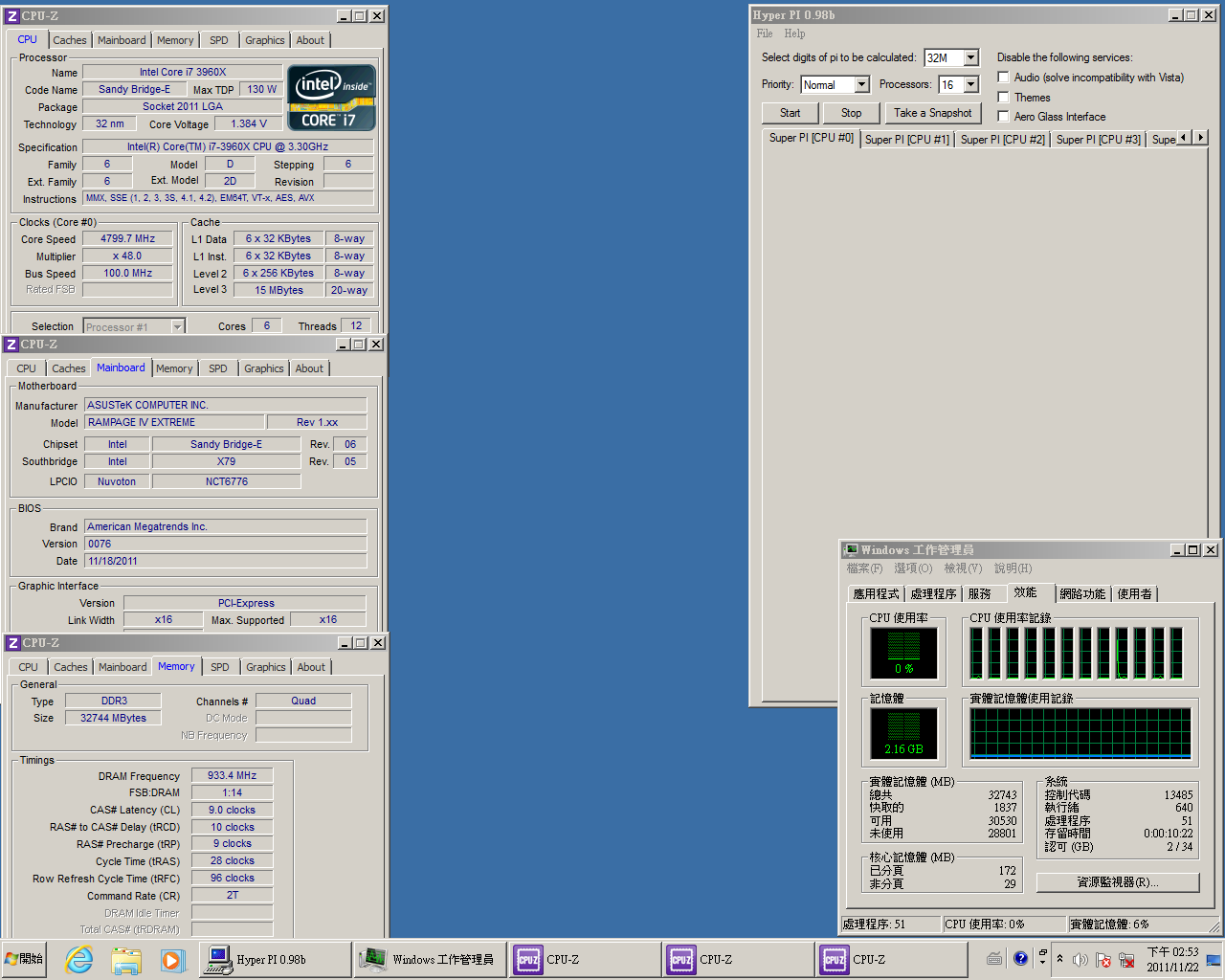Open the 使用者 tab in Task Manager
1225x980 pixels.
pyautogui.click(x=1135, y=594)
